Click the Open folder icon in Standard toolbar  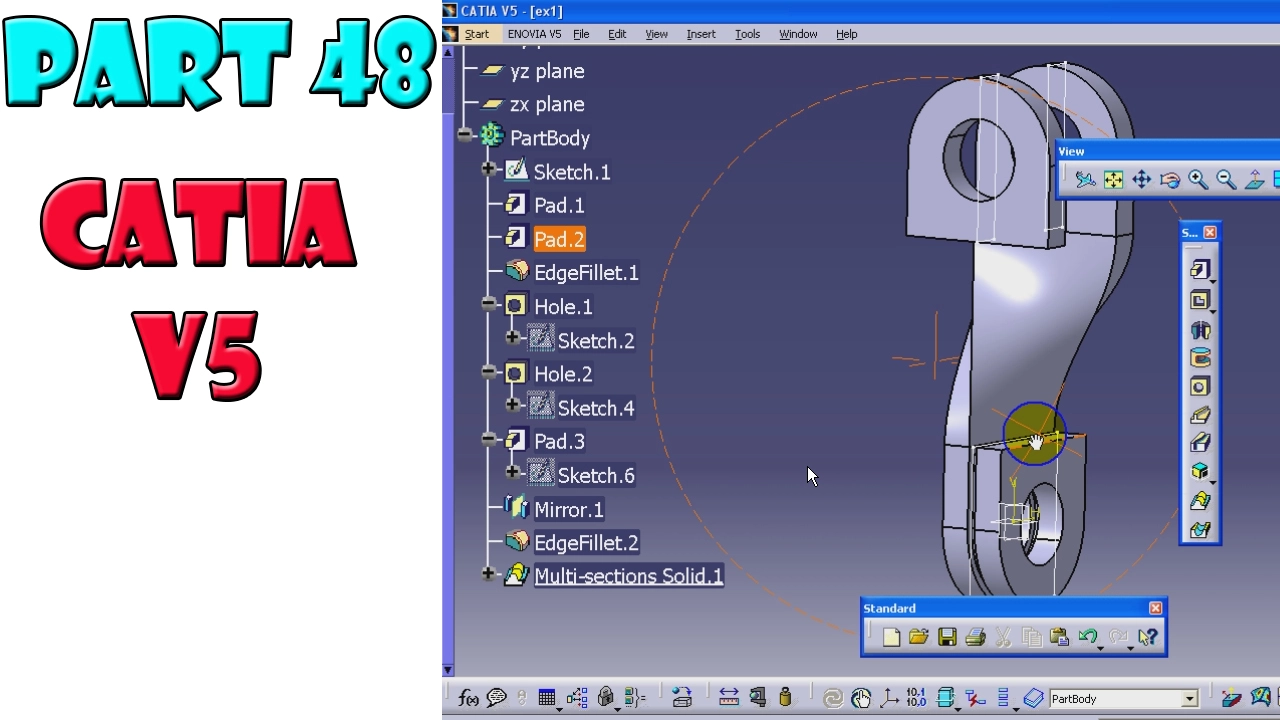919,637
